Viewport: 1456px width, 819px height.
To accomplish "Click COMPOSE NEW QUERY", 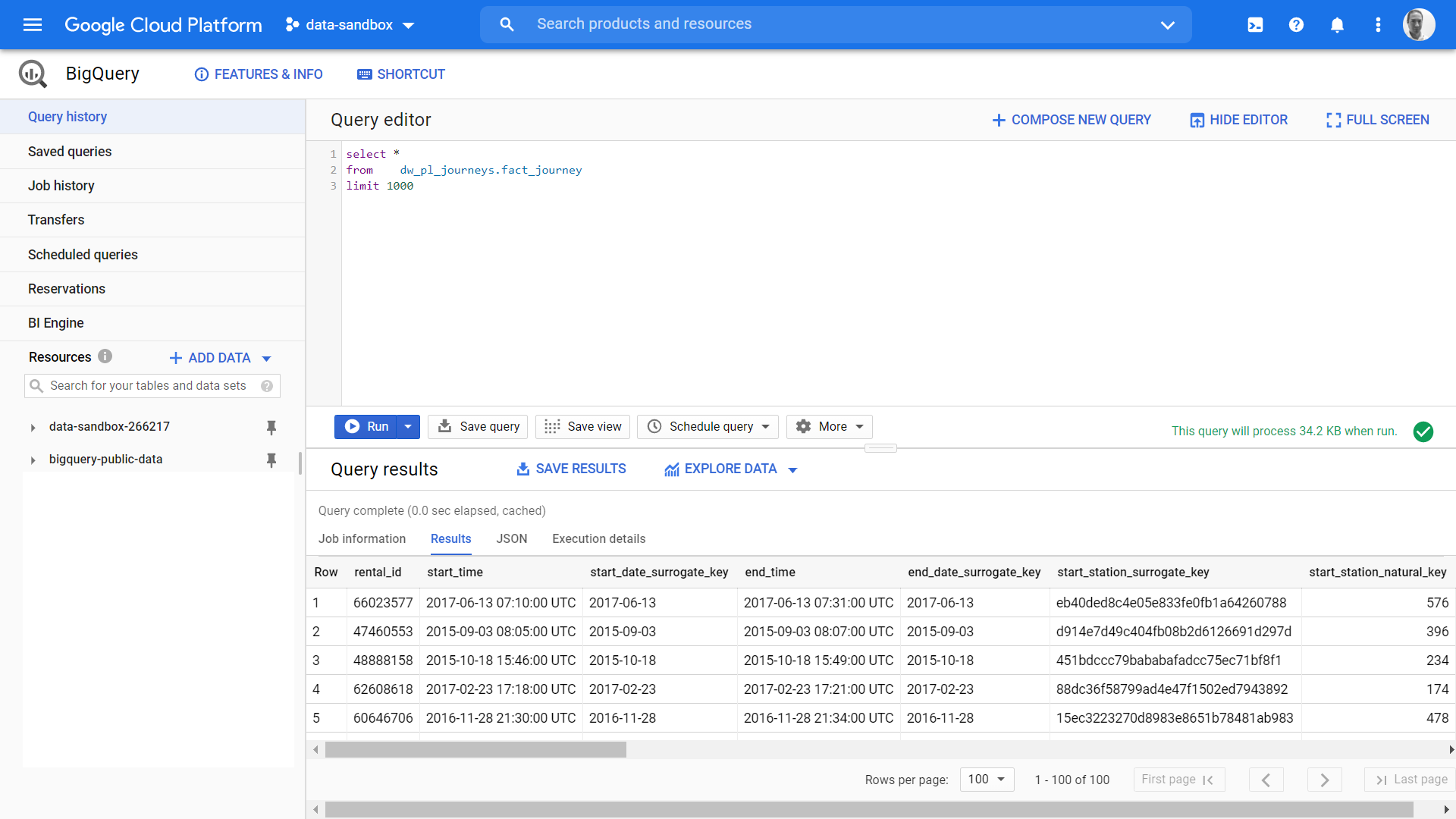I will (x=1072, y=120).
